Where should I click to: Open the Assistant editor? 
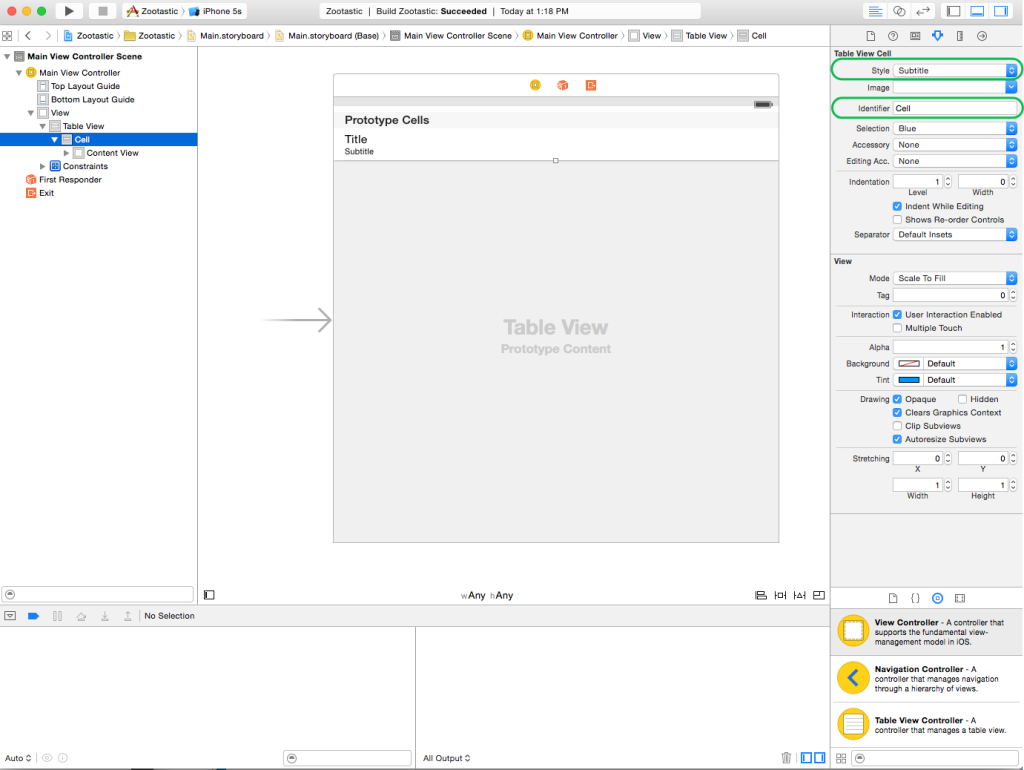(898, 11)
